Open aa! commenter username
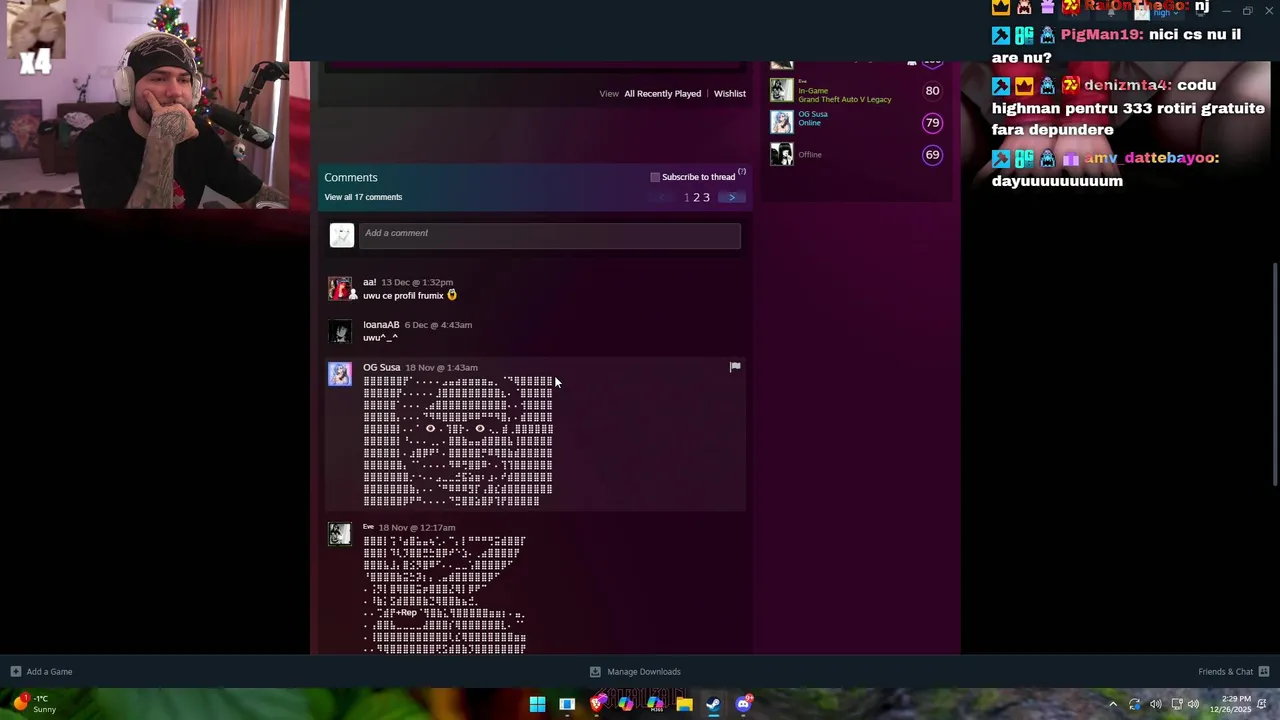Image resolution: width=1280 pixels, height=720 pixels. [x=369, y=282]
